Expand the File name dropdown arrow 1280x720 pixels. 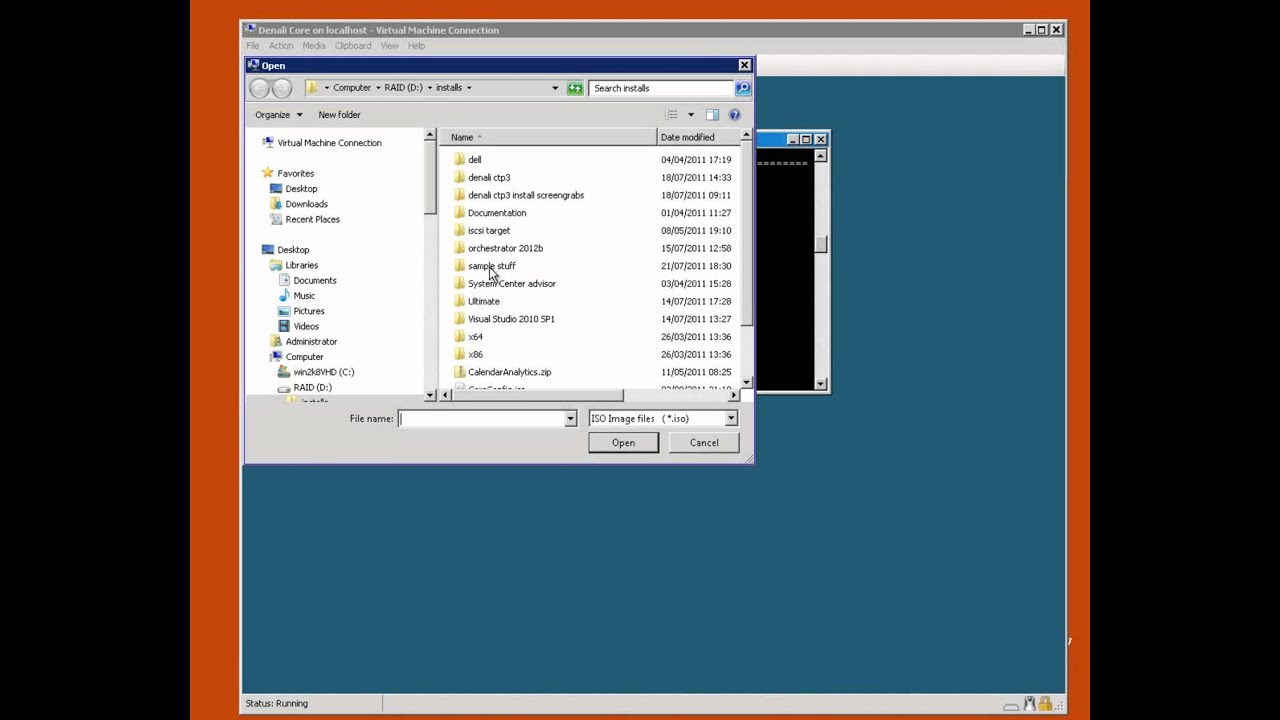[x=570, y=419]
